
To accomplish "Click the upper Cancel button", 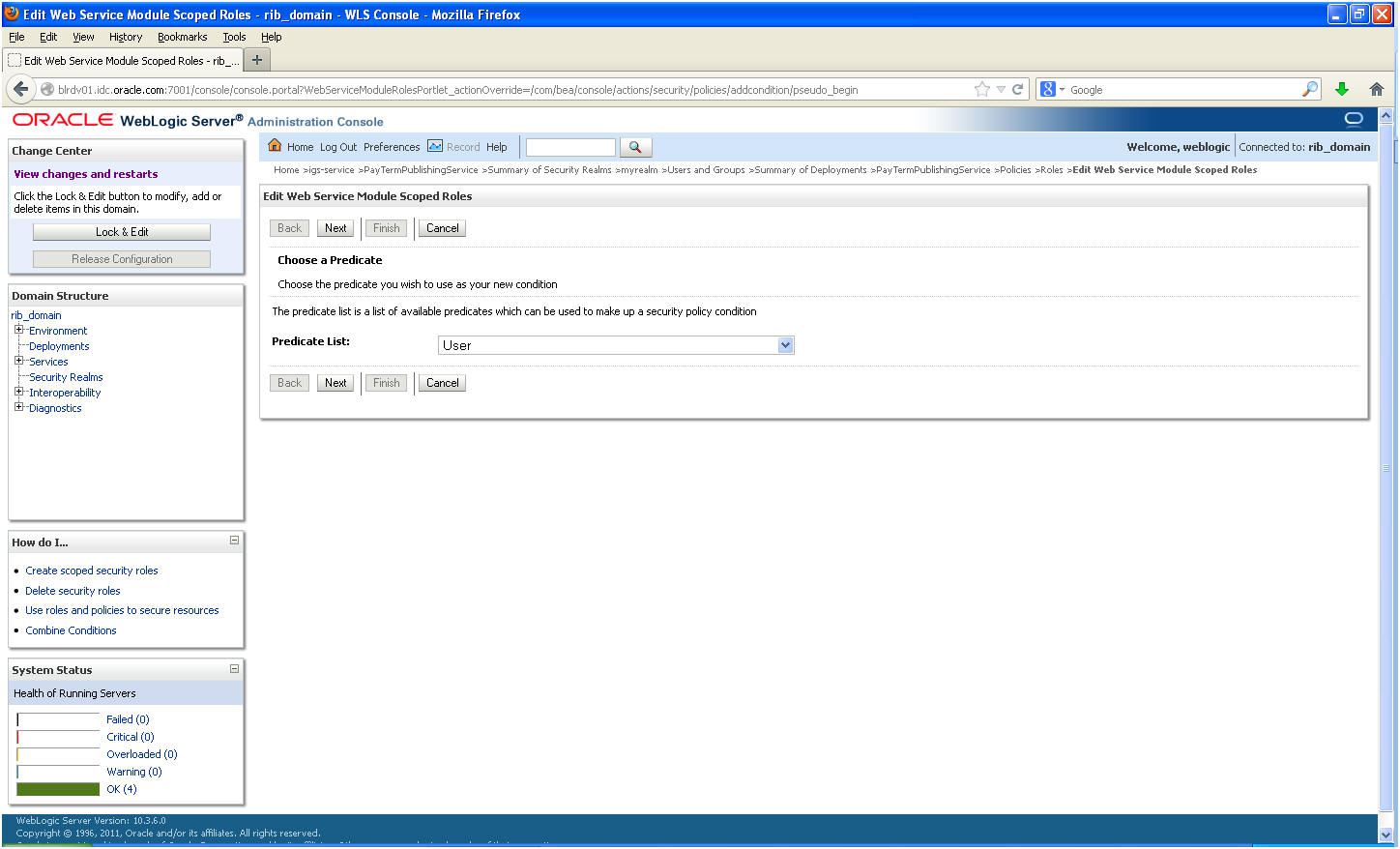I will click(443, 228).
